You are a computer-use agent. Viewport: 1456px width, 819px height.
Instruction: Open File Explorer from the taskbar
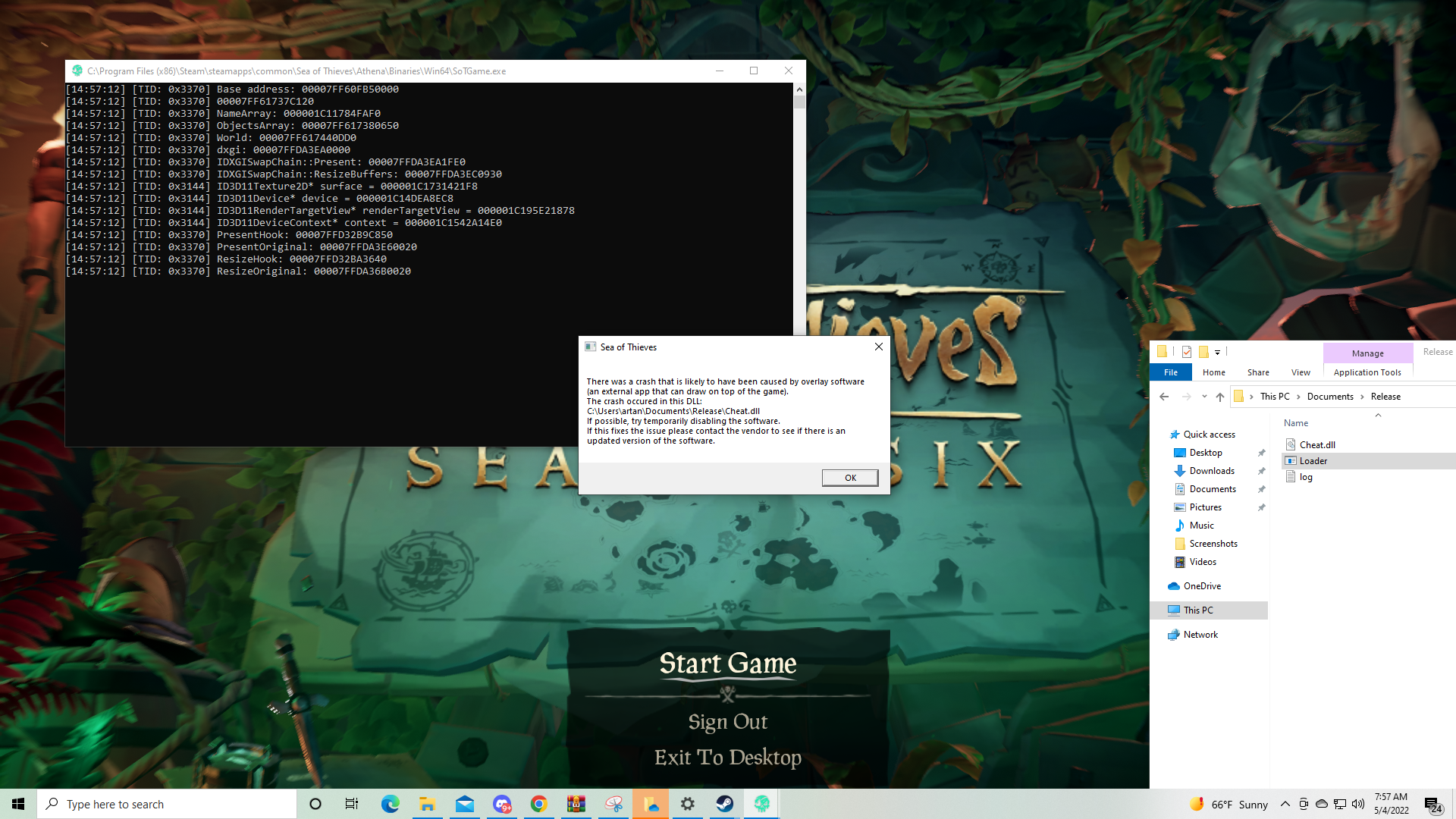point(427,804)
